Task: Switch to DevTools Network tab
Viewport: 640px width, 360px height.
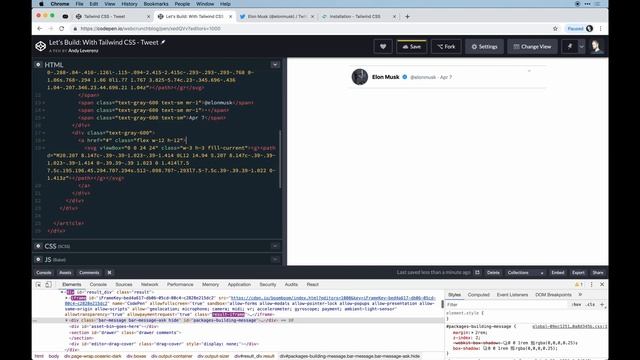Action: 149,284
